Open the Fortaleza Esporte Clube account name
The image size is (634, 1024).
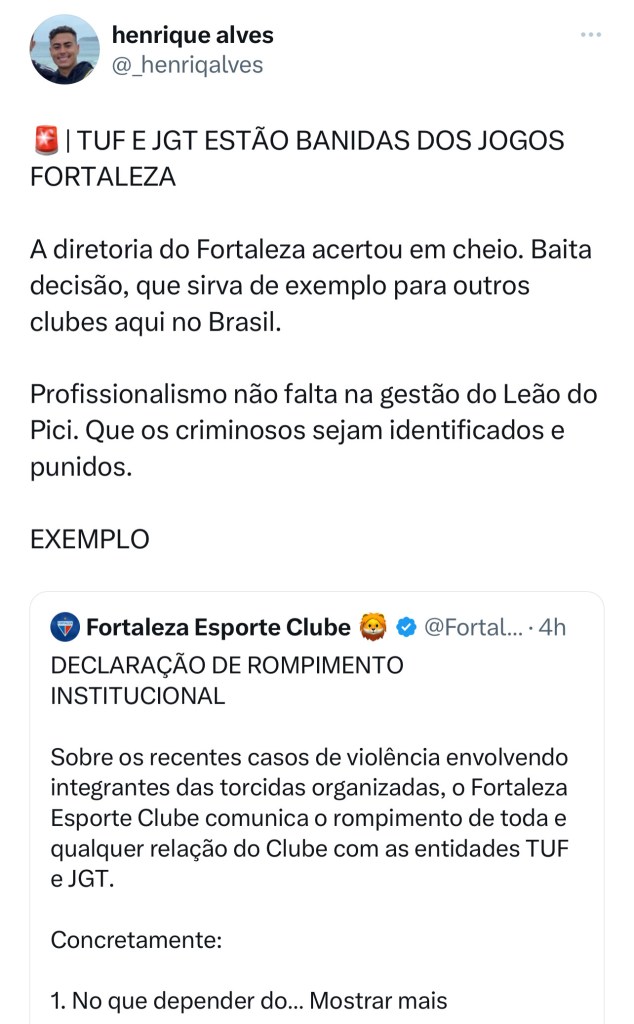coord(218,627)
